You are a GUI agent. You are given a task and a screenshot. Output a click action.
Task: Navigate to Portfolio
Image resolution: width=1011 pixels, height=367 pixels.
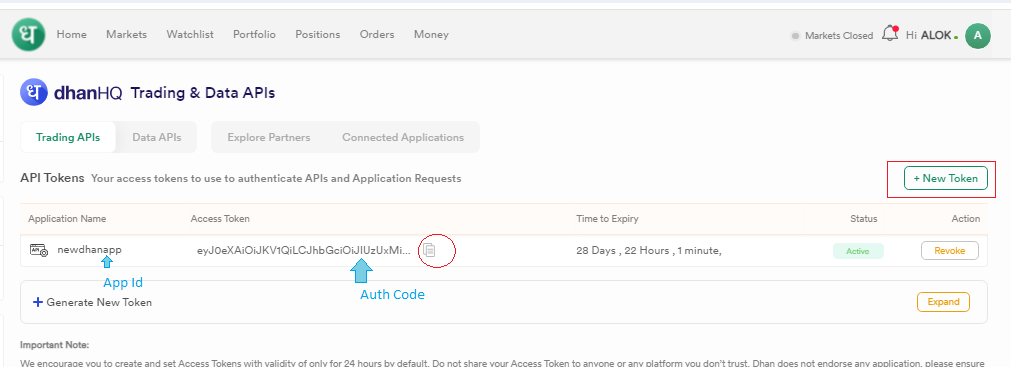point(254,35)
